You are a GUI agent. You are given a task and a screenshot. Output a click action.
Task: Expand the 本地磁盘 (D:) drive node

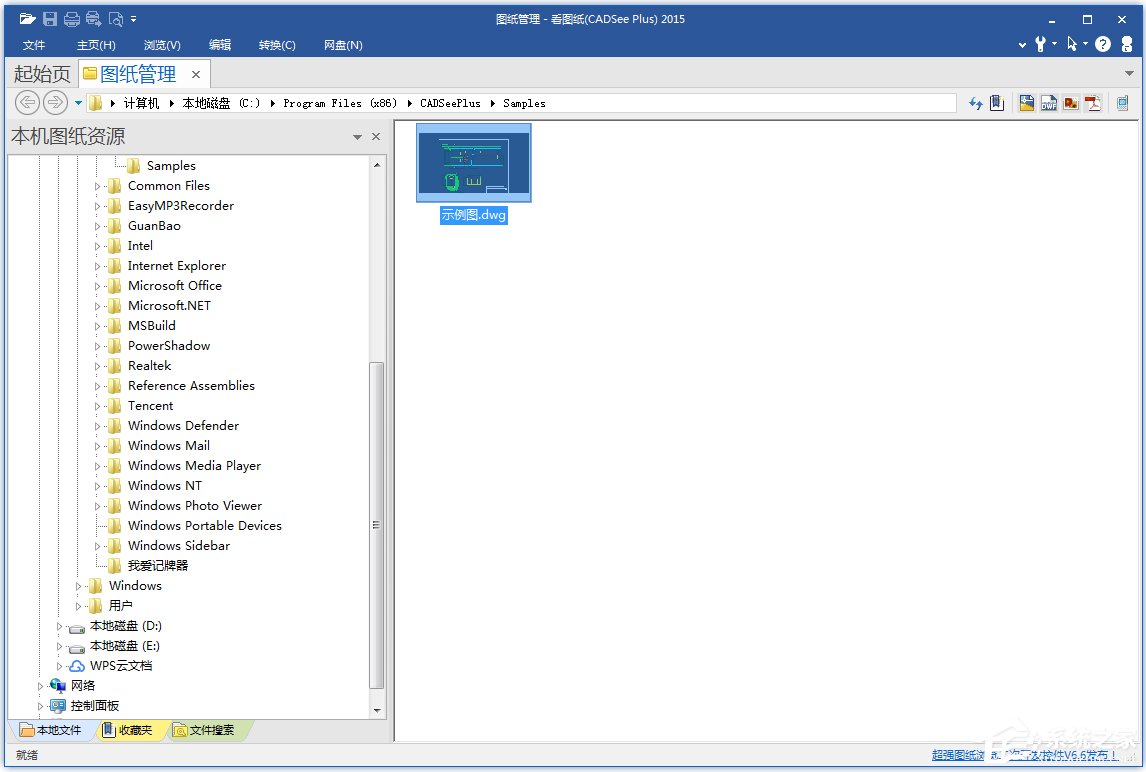pyautogui.click(x=60, y=626)
